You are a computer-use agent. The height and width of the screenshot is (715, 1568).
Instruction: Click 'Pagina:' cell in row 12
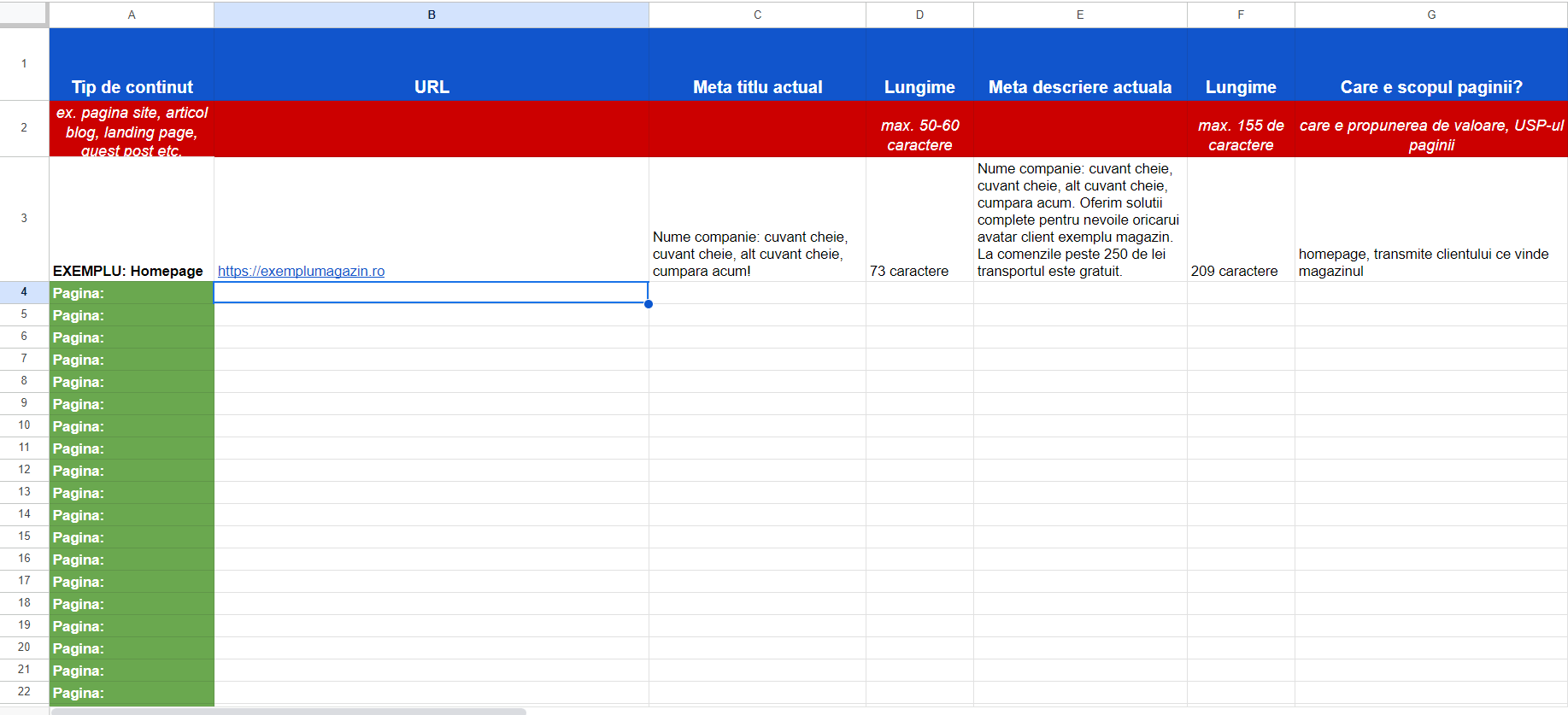pos(132,471)
